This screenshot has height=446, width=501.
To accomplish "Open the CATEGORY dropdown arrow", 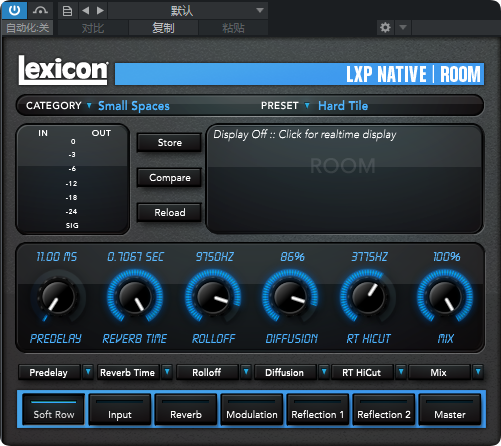I will click(89, 106).
